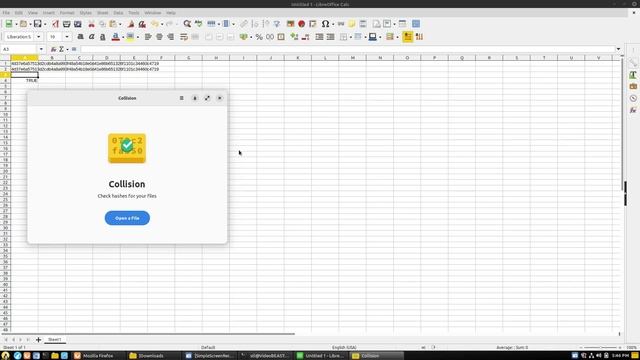Screen dimensions: 640x360
Task: Click the AutoFilter funnel icon
Action: click(x=277, y=24)
